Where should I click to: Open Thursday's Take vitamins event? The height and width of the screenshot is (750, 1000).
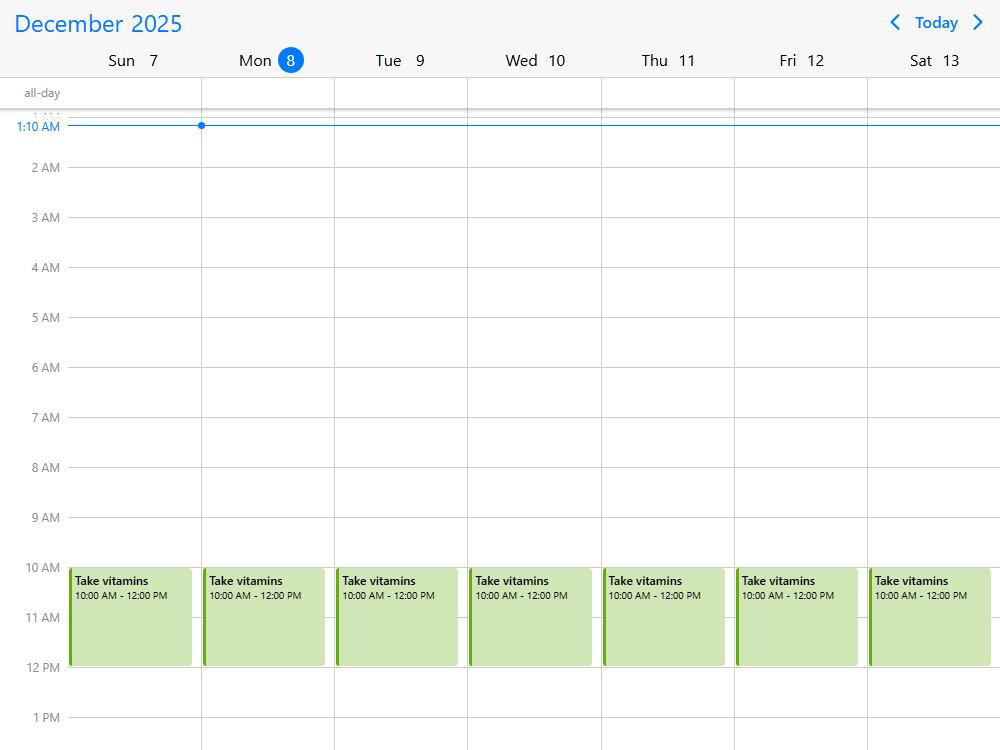coord(664,617)
